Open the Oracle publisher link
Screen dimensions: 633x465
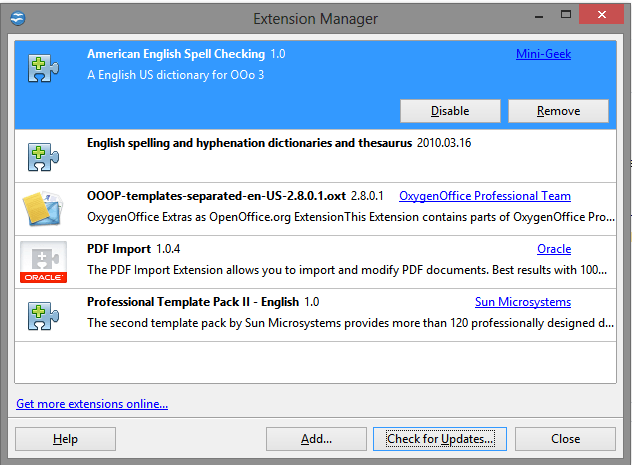(x=554, y=249)
